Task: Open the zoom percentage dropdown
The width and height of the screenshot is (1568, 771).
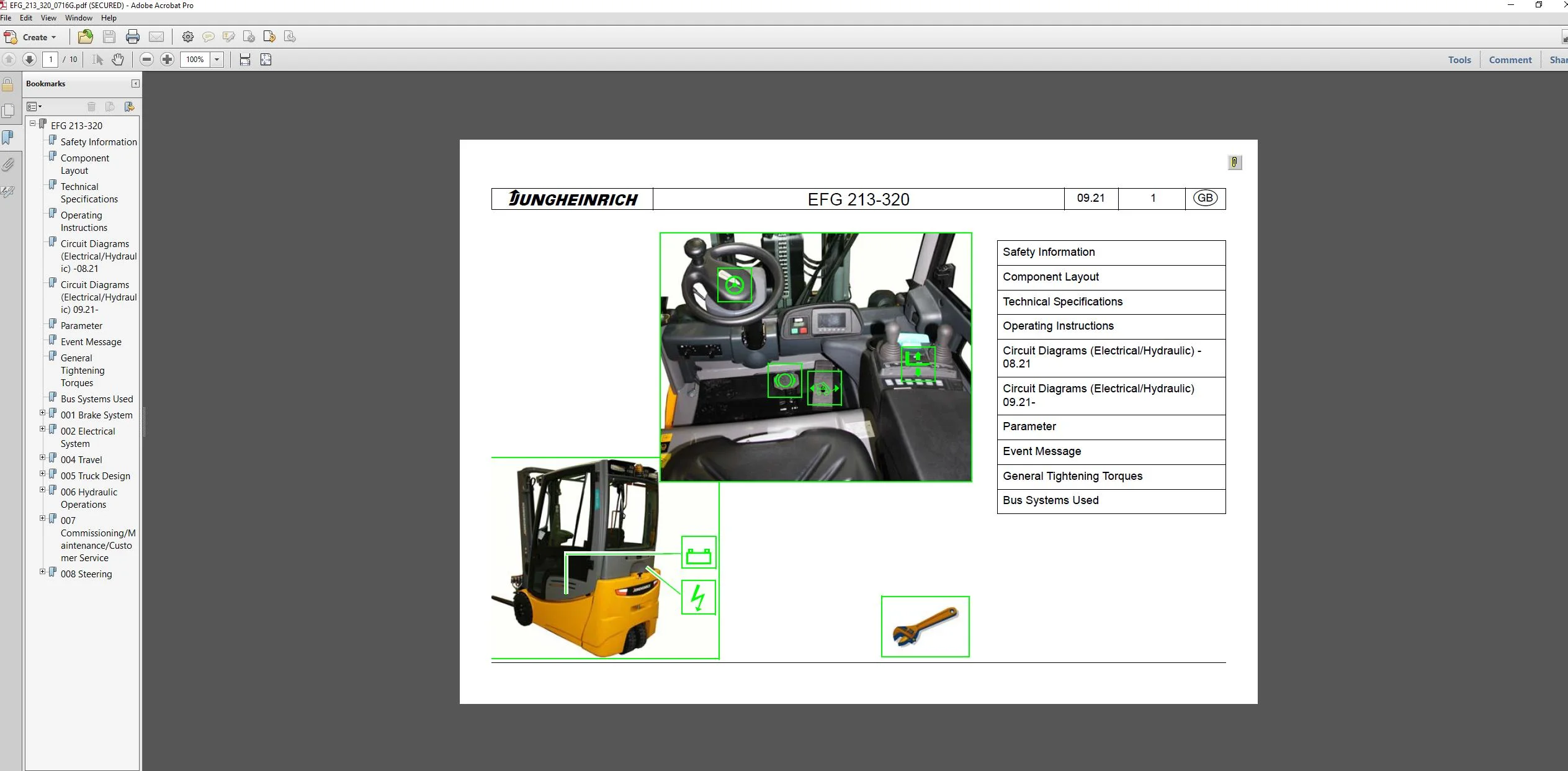Action: tap(217, 60)
